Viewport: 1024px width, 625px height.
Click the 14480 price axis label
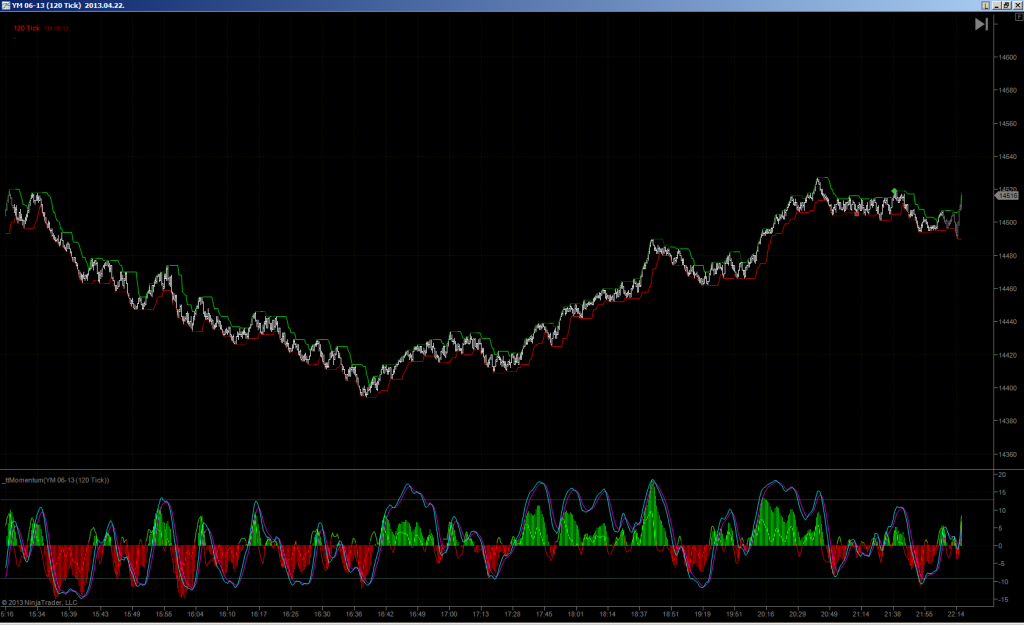click(1007, 256)
